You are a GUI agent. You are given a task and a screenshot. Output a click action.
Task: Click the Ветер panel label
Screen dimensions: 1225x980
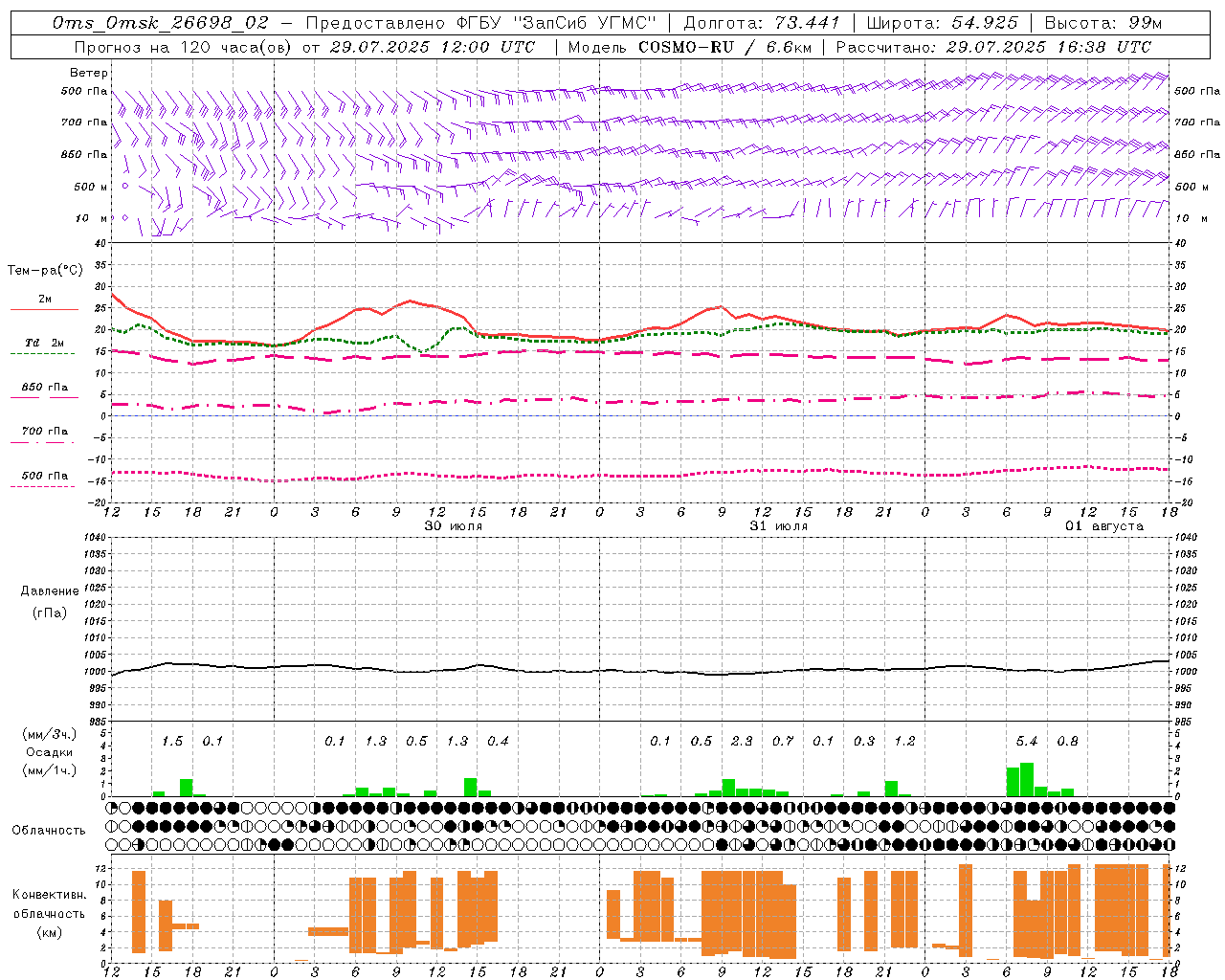(x=89, y=73)
